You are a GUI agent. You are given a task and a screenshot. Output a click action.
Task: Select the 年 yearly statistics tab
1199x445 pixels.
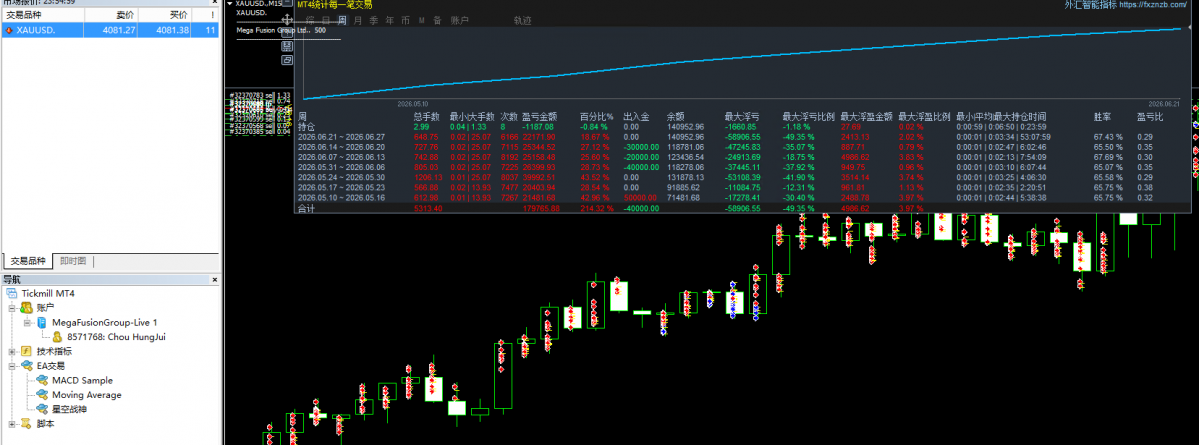[390, 20]
